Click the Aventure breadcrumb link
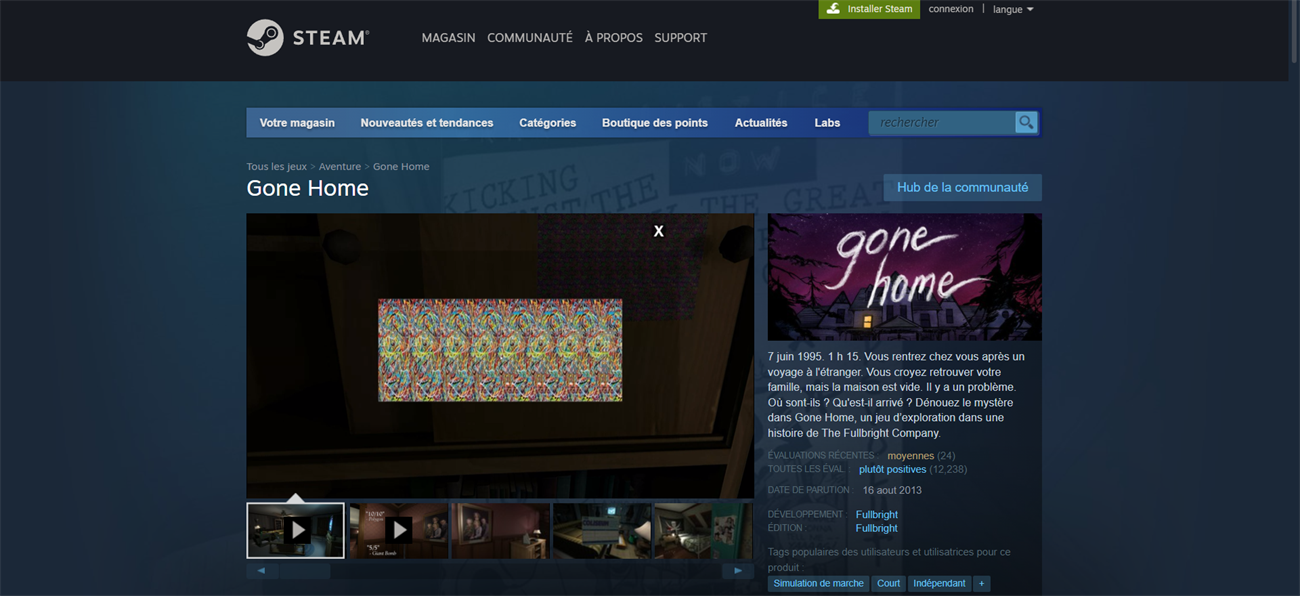1300x596 pixels. (x=340, y=167)
